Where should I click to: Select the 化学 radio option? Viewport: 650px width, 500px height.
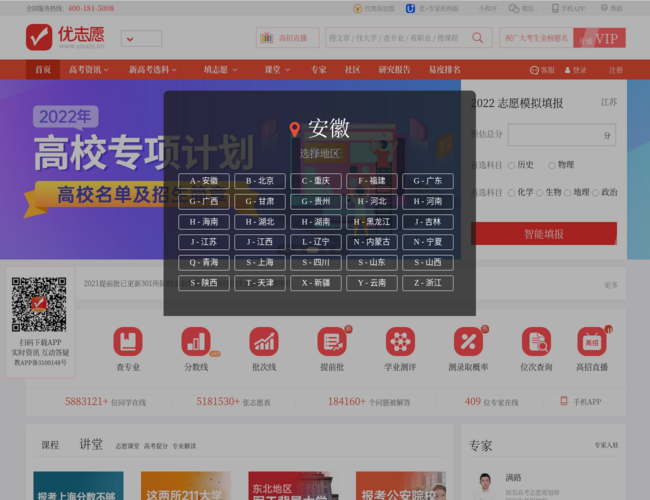point(512,193)
